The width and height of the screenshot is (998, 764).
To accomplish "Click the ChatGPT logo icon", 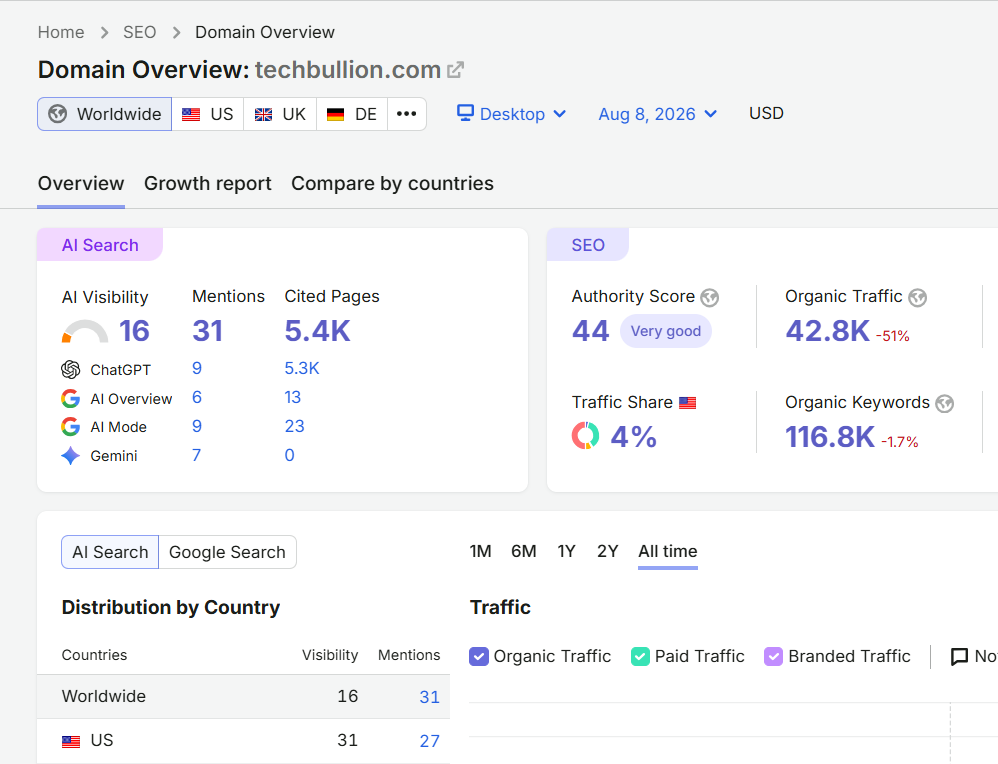I will pyautogui.click(x=71, y=369).
